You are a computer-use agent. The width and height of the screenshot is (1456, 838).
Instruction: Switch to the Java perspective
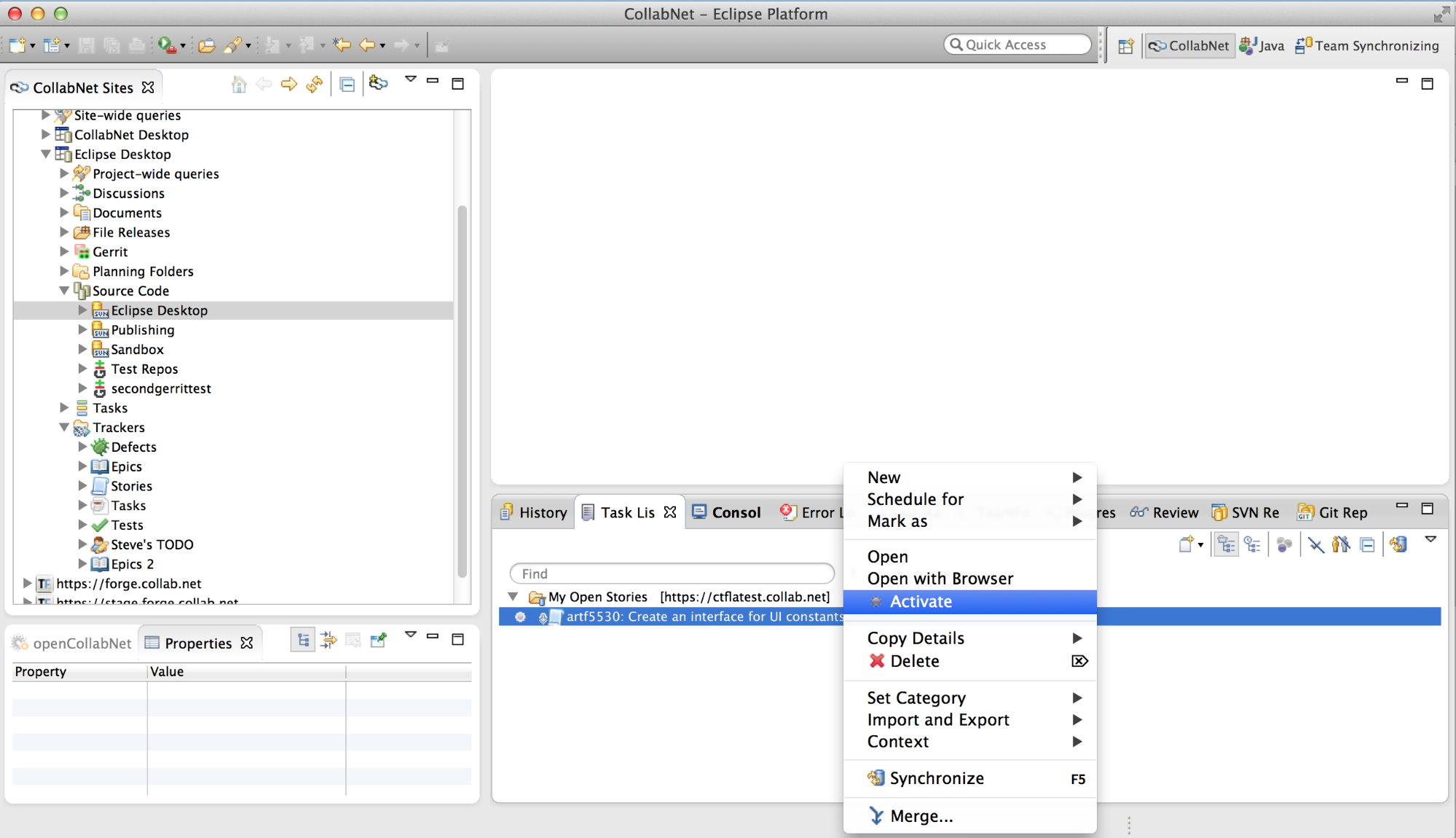[x=1262, y=46]
